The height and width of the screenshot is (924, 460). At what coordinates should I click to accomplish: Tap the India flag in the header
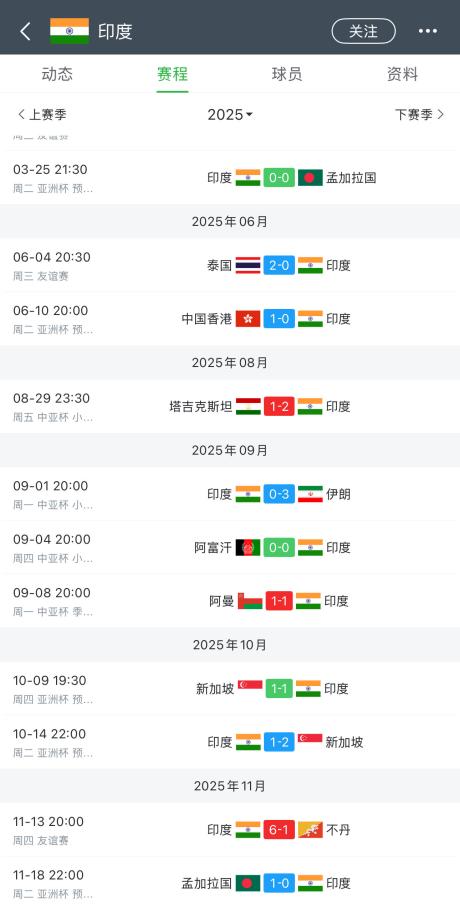tap(70, 31)
